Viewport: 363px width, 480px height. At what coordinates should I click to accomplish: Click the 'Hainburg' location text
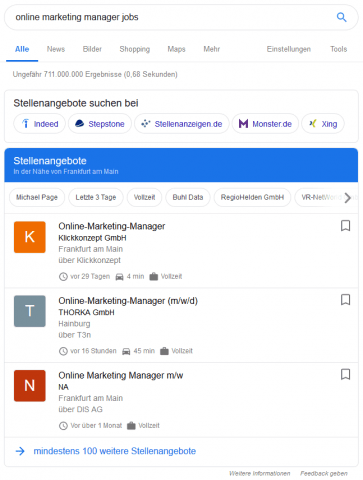point(74,324)
